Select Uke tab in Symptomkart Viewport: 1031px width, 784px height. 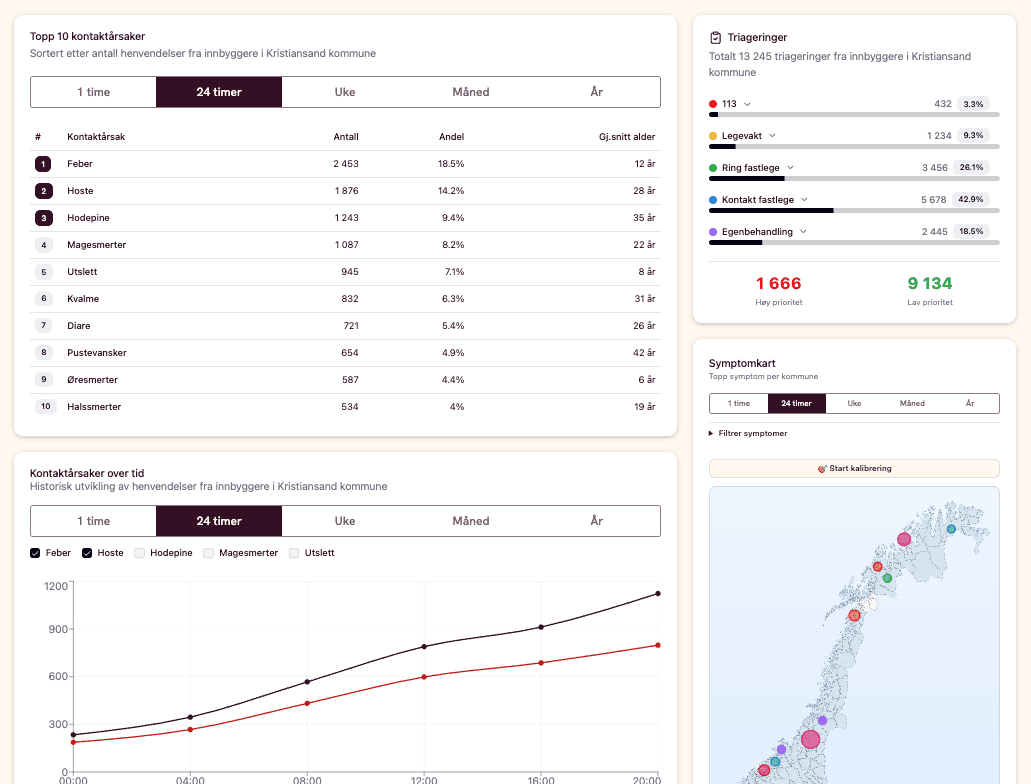[x=854, y=403]
